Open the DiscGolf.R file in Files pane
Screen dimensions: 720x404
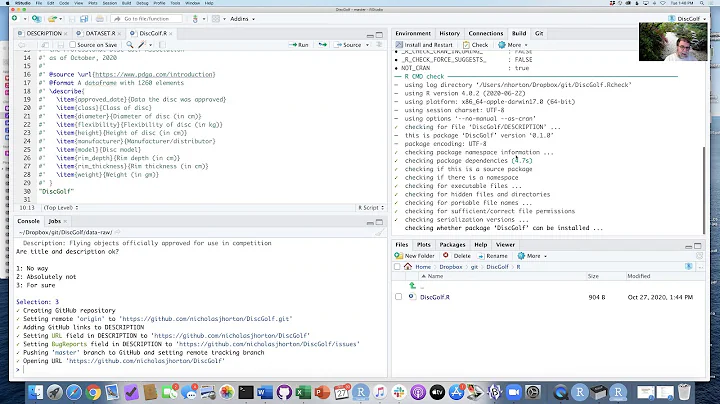pyautogui.click(x=435, y=297)
